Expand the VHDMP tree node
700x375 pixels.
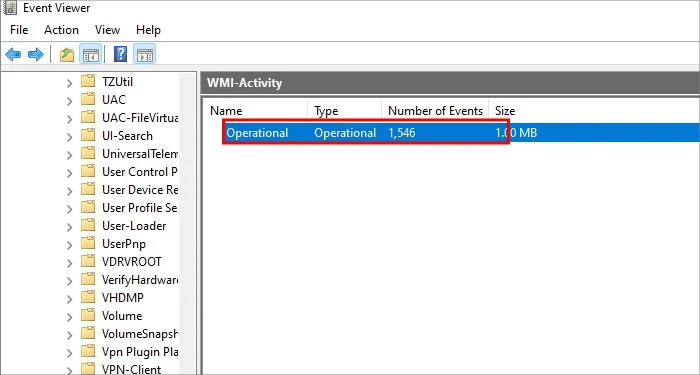coord(69,299)
